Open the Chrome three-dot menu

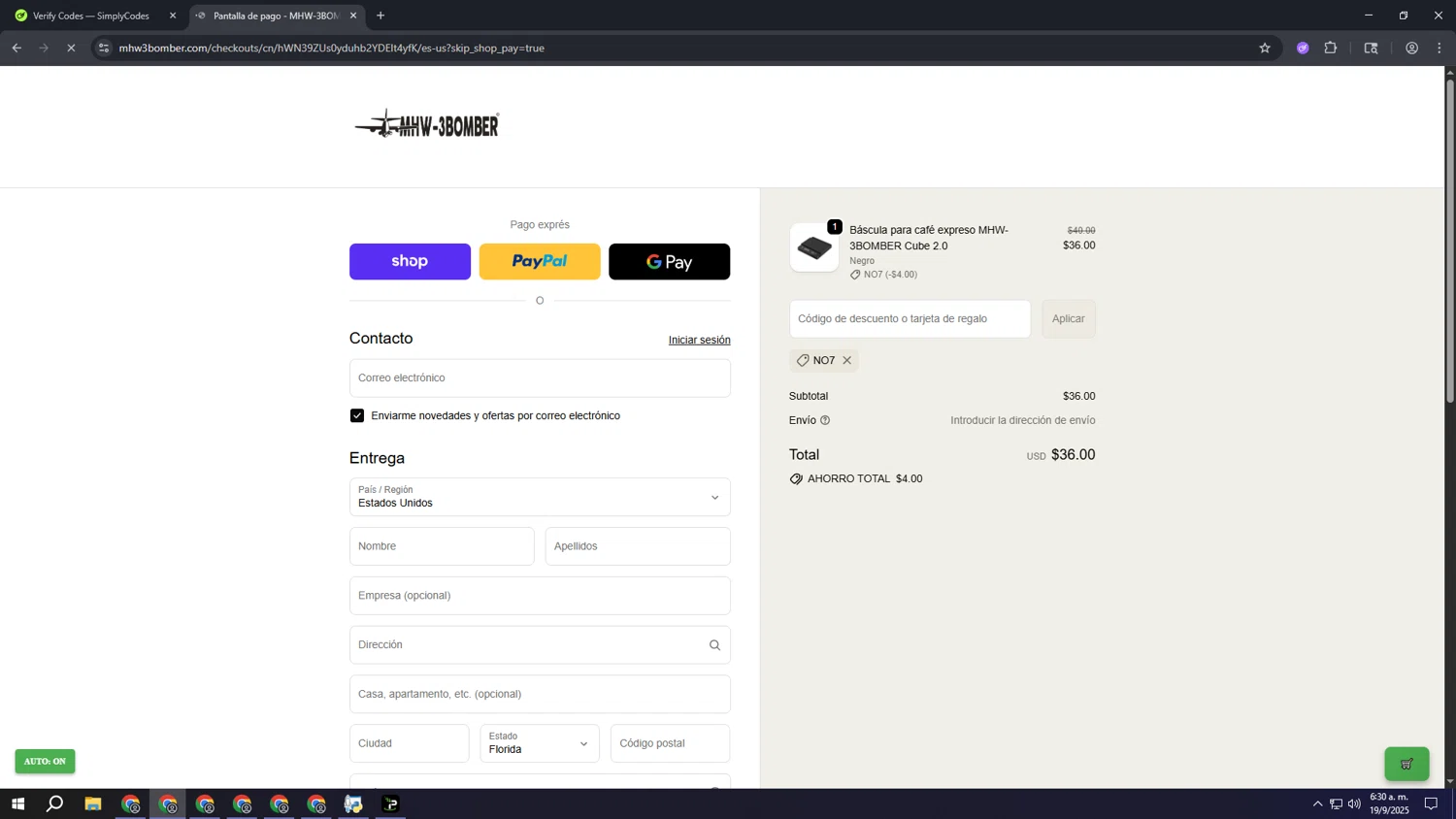click(x=1439, y=48)
